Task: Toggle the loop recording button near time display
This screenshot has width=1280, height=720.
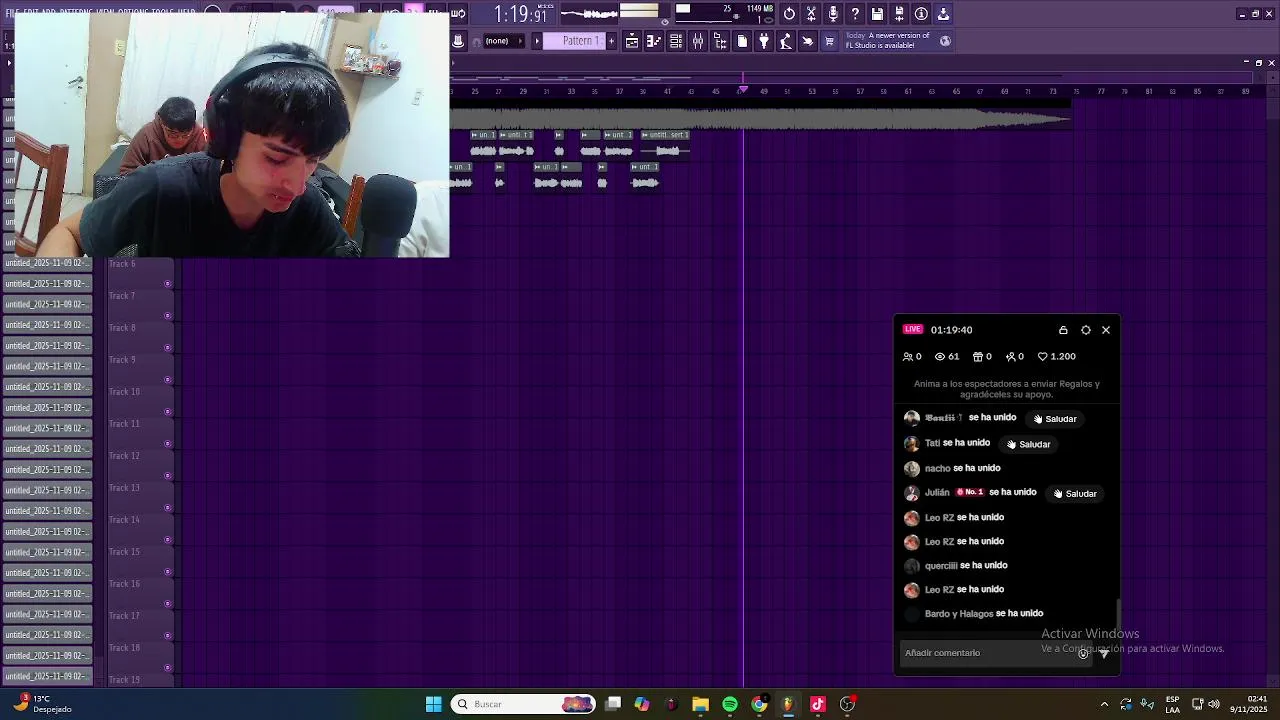Action: click(458, 14)
